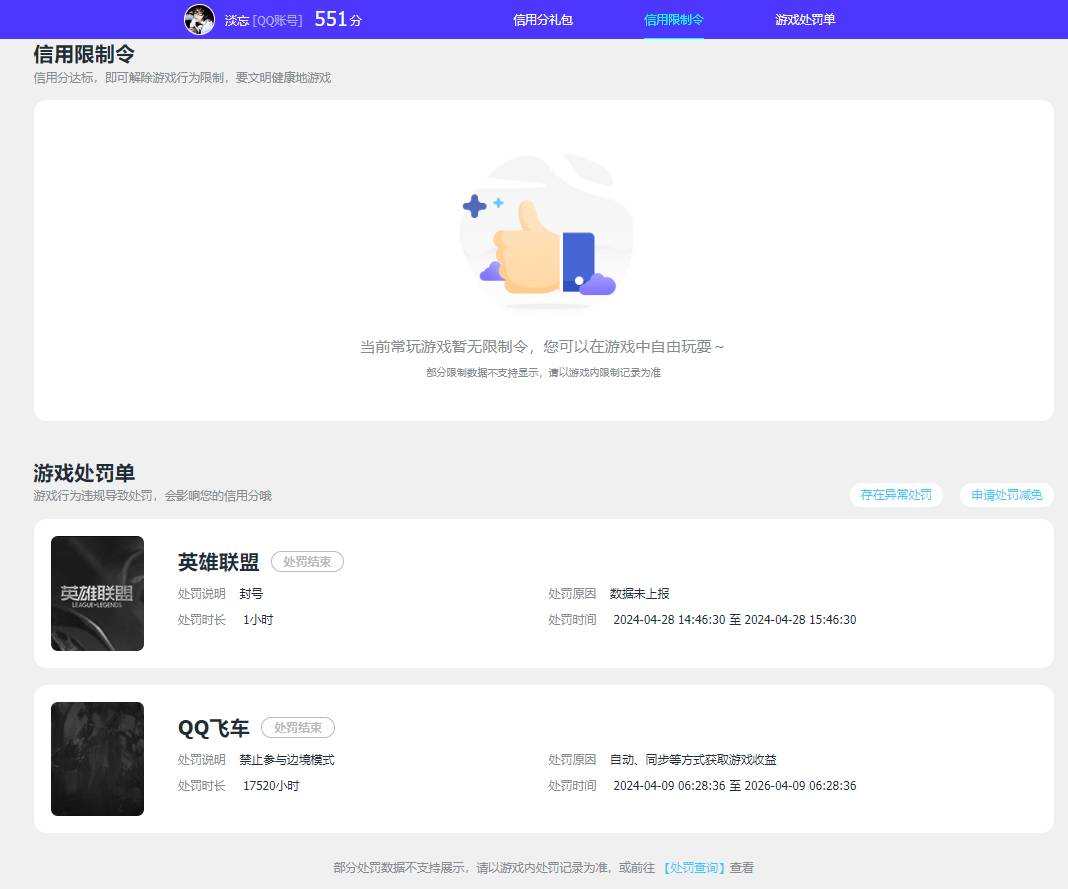The height and width of the screenshot is (889, 1068).
Task: Click the 申请处罚减免 button
Action: [x=1007, y=495]
